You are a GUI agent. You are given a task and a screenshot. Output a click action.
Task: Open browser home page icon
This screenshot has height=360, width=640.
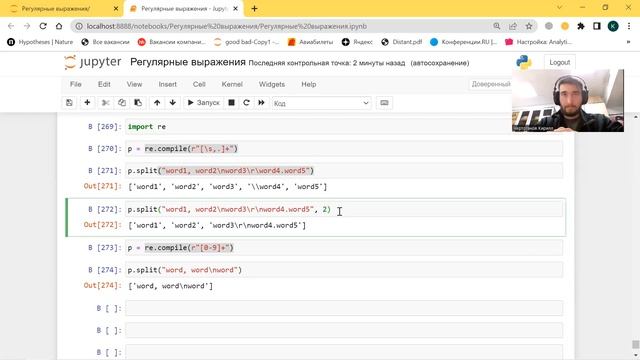click(x=59, y=26)
